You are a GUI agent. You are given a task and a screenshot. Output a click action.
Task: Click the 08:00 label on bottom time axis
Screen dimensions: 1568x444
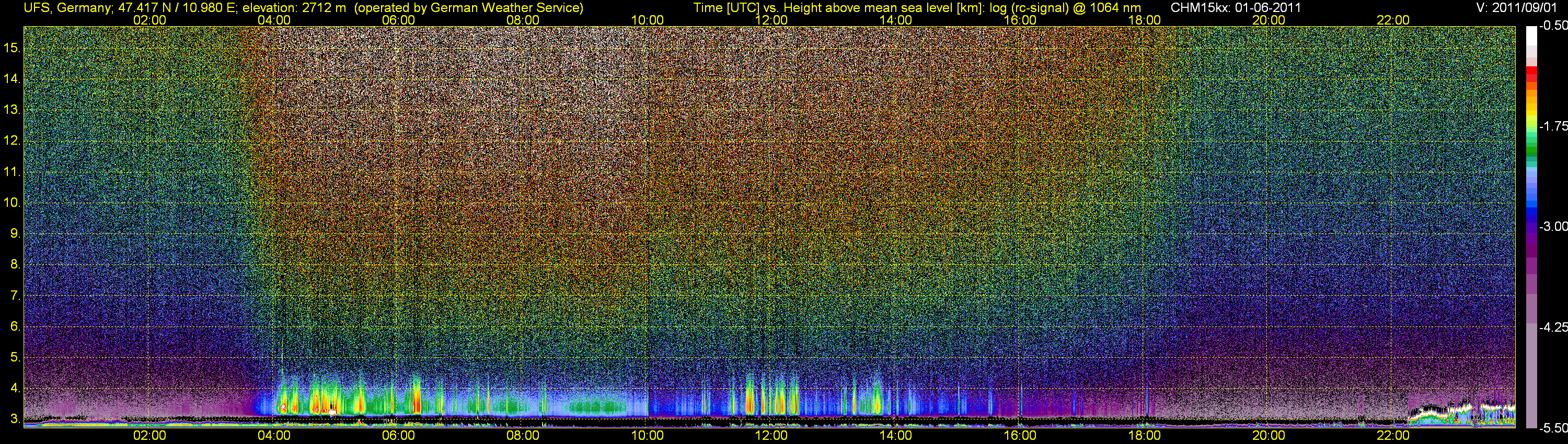523,436
